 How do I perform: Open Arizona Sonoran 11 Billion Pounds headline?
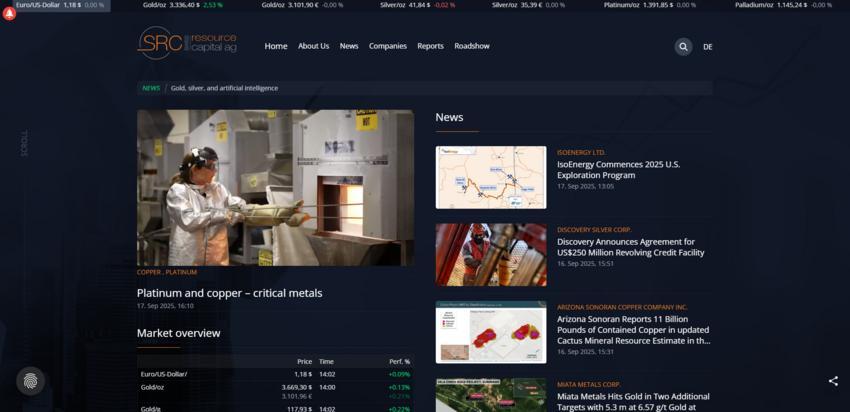coord(634,330)
